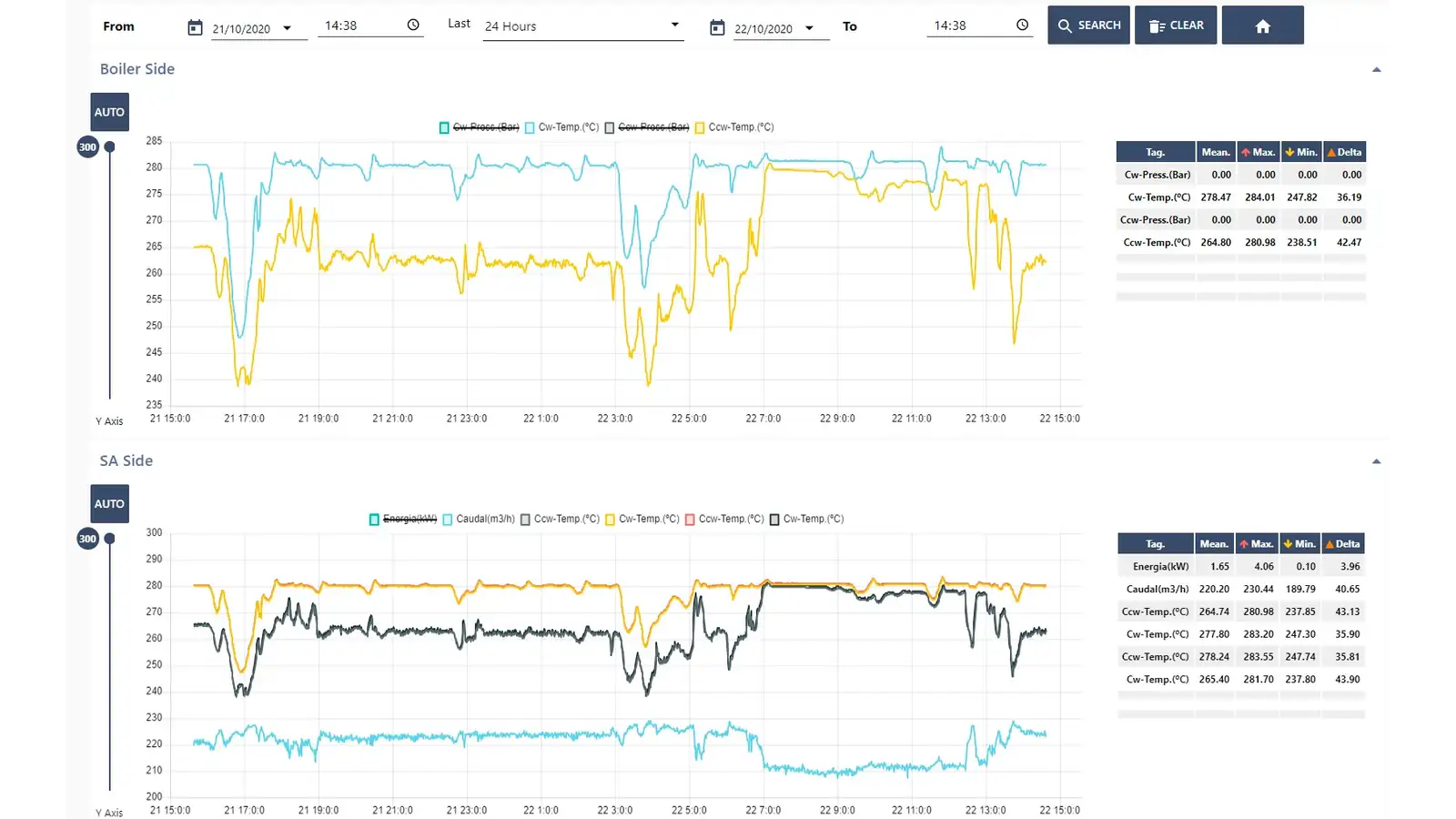The width and height of the screenshot is (1456, 819).
Task: Open the From date calendar icon
Action: pyautogui.click(x=195, y=27)
